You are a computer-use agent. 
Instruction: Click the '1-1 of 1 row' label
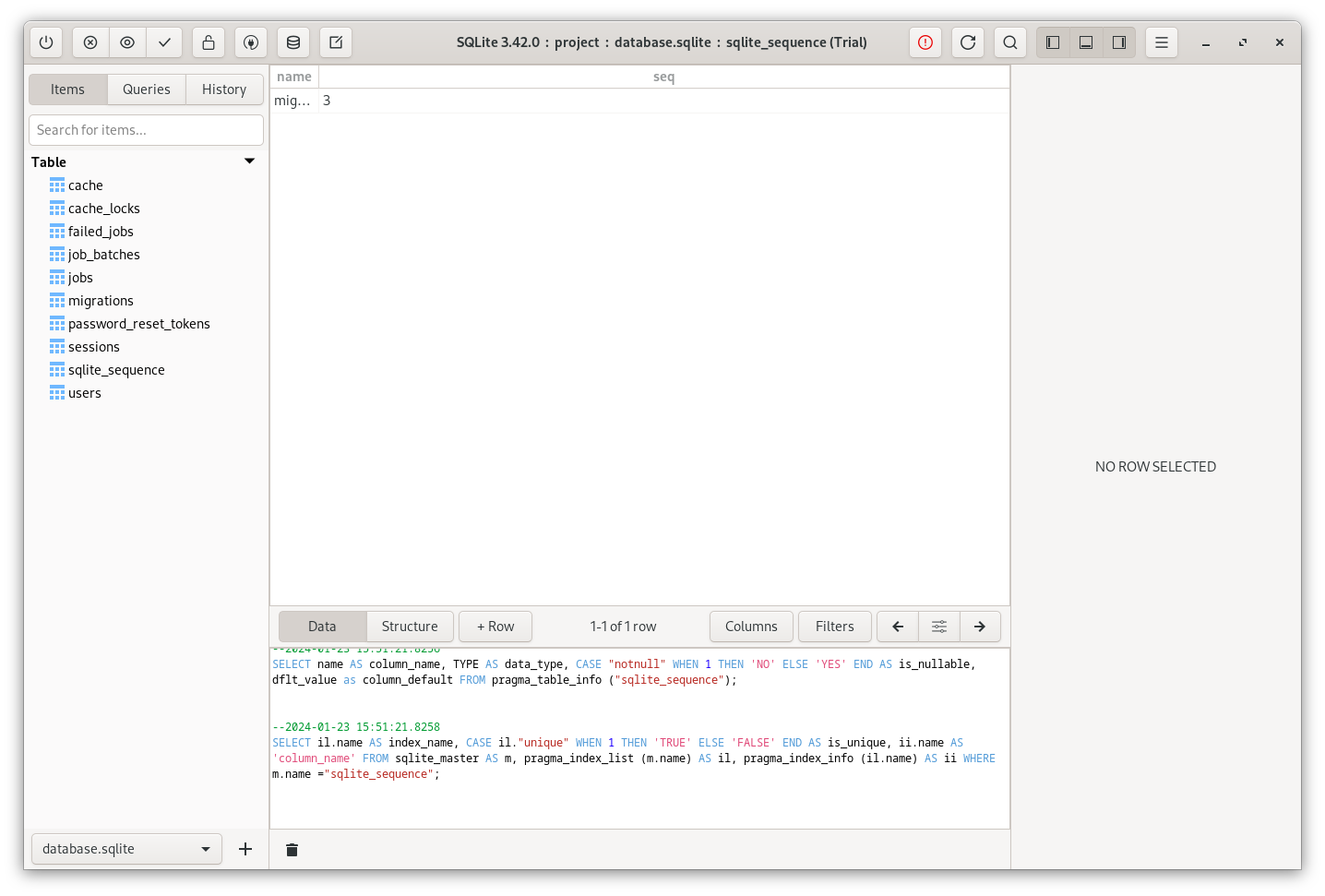tap(623, 627)
